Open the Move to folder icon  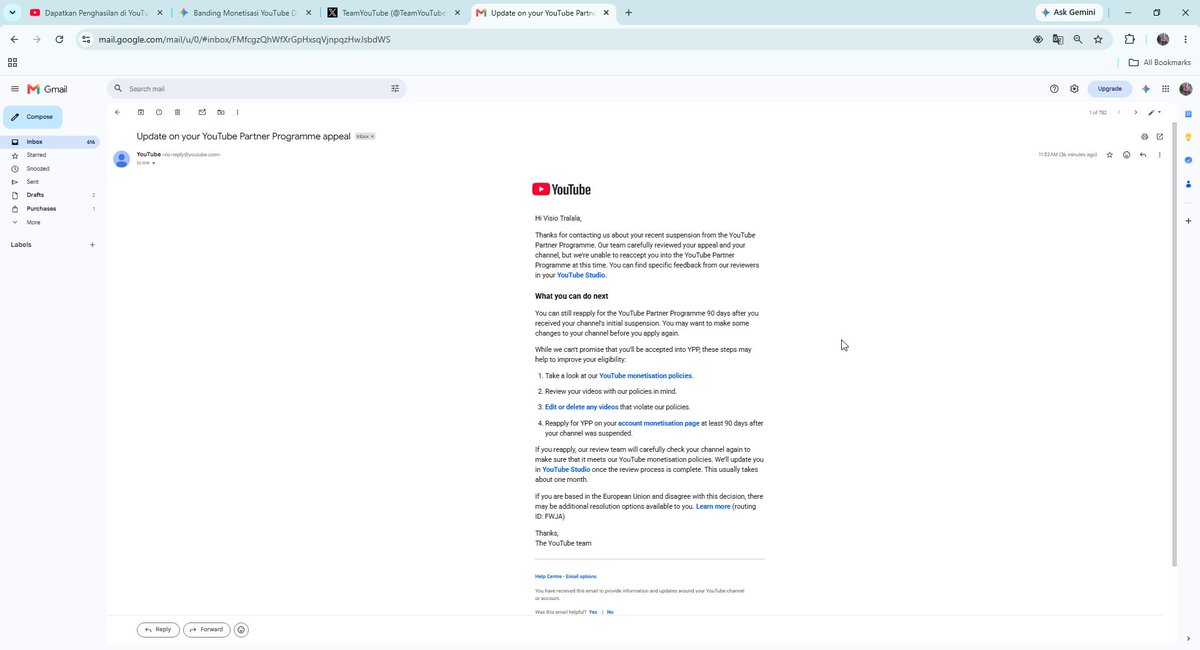[x=221, y=112]
